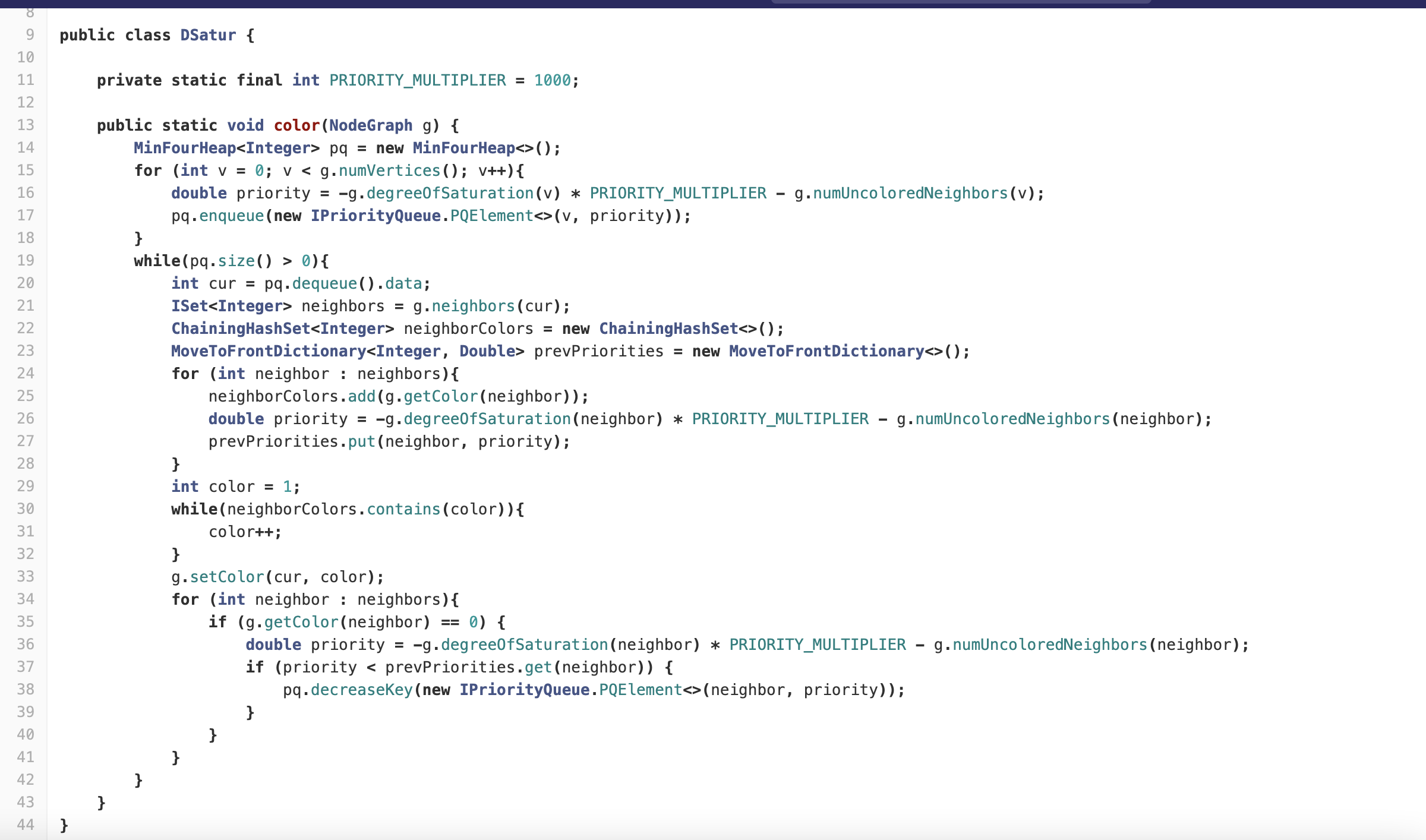Click line number 19 in the gutter

pos(26,261)
